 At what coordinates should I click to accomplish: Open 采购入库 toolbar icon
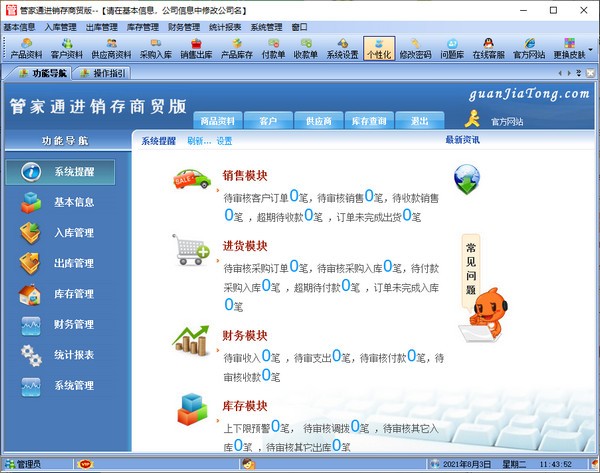(155, 49)
